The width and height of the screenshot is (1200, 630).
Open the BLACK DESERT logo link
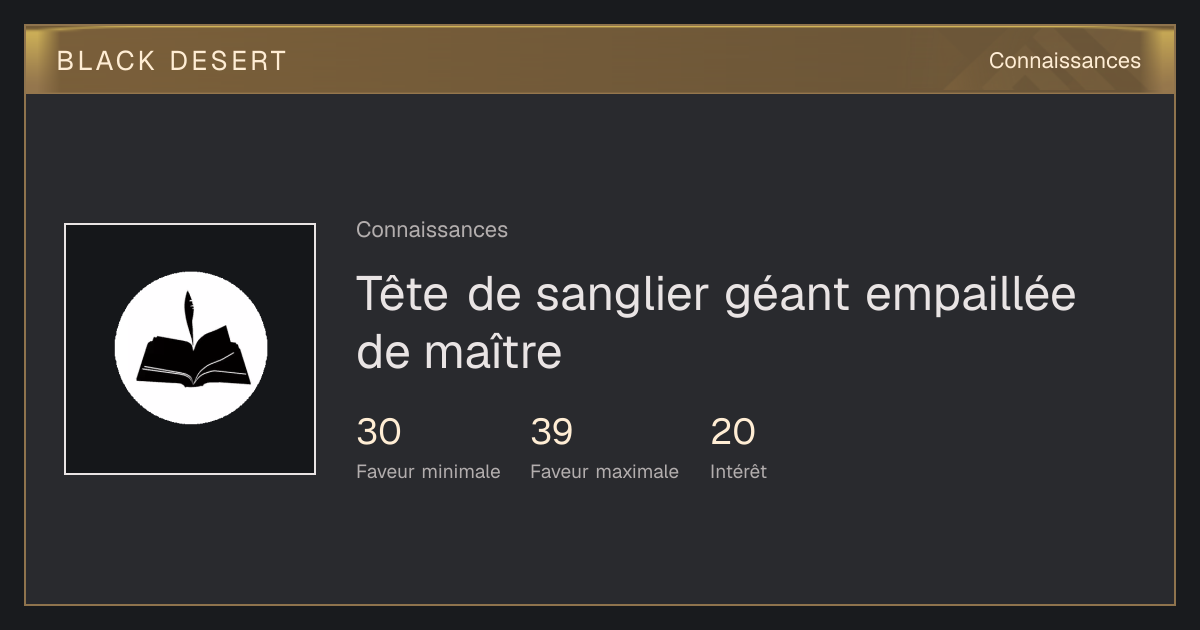tap(172, 61)
